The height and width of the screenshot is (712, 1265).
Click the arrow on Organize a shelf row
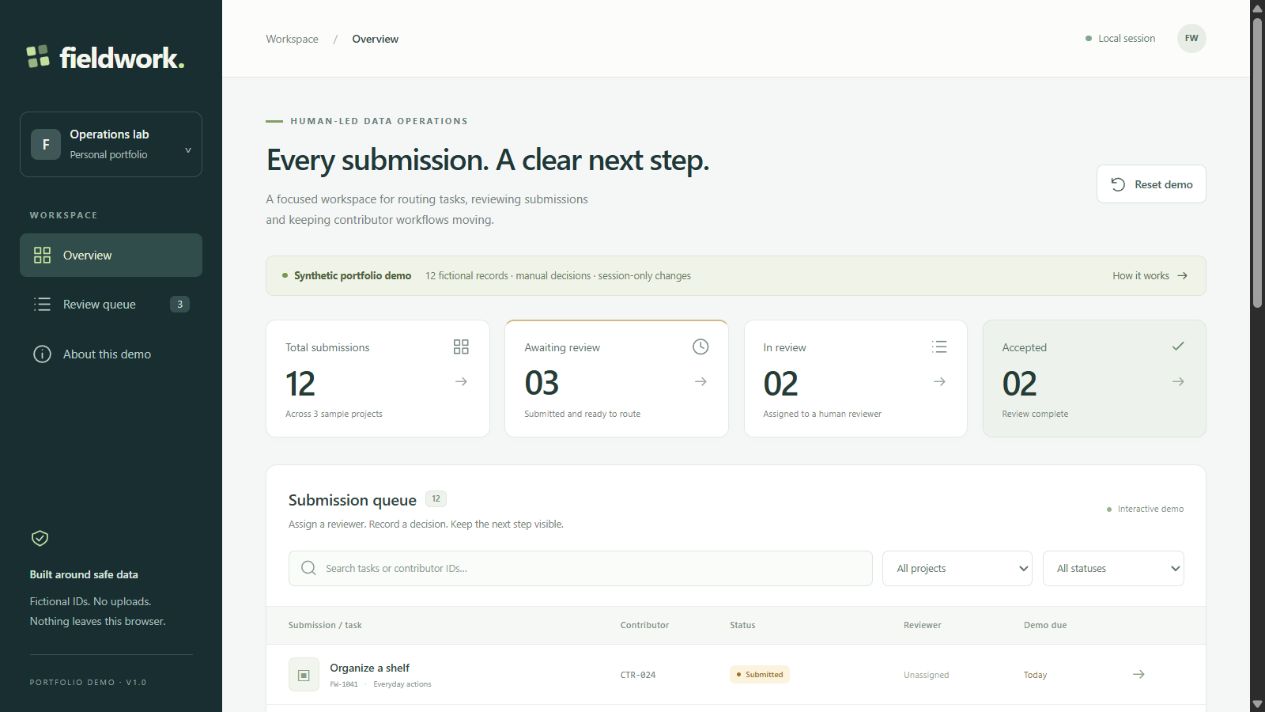click(x=1138, y=674)
